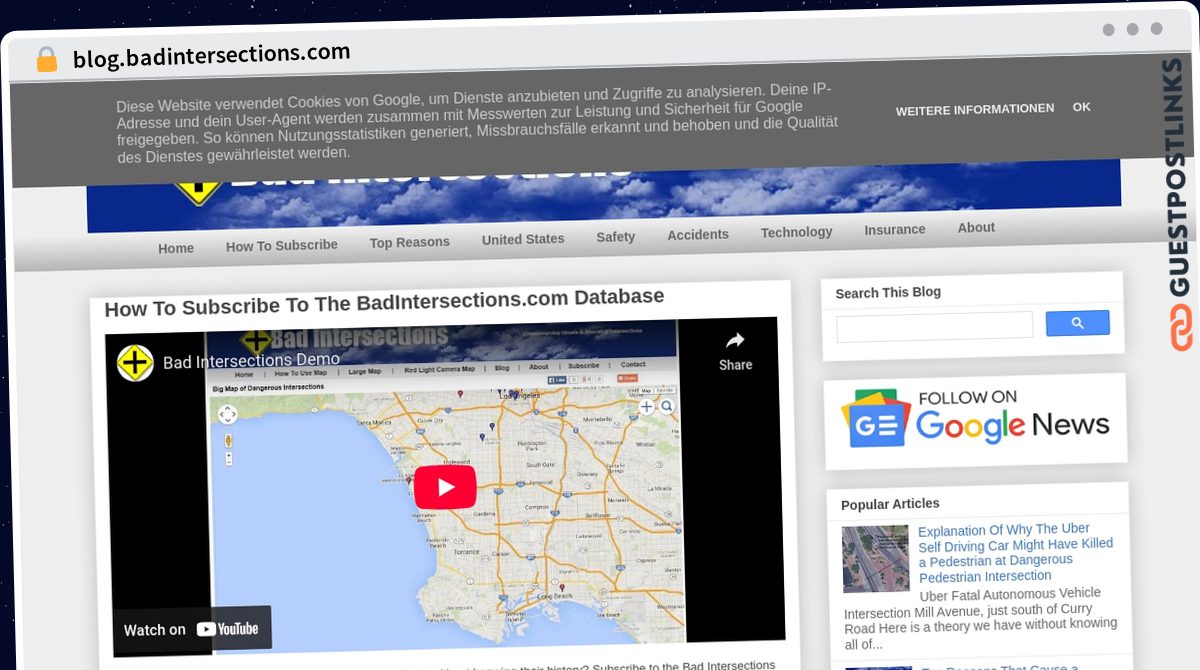Open the Safety category

tap(616, 237)
